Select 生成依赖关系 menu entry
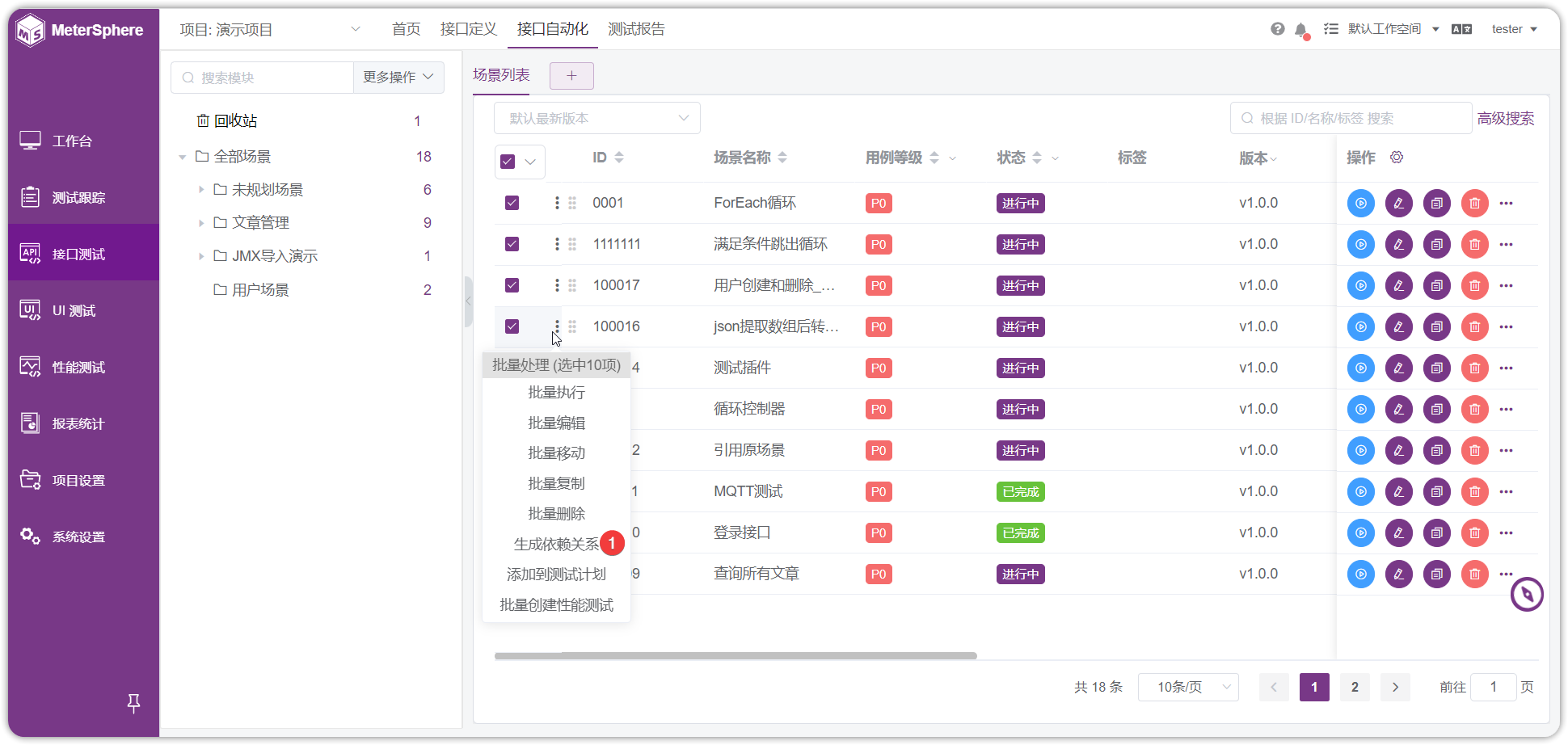Image resolution: width=1568 pixels, height=745 pixels. point(556,545)
